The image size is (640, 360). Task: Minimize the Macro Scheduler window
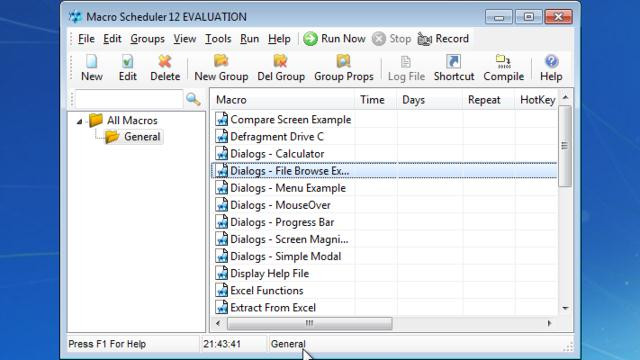click(x=498, y=17)
